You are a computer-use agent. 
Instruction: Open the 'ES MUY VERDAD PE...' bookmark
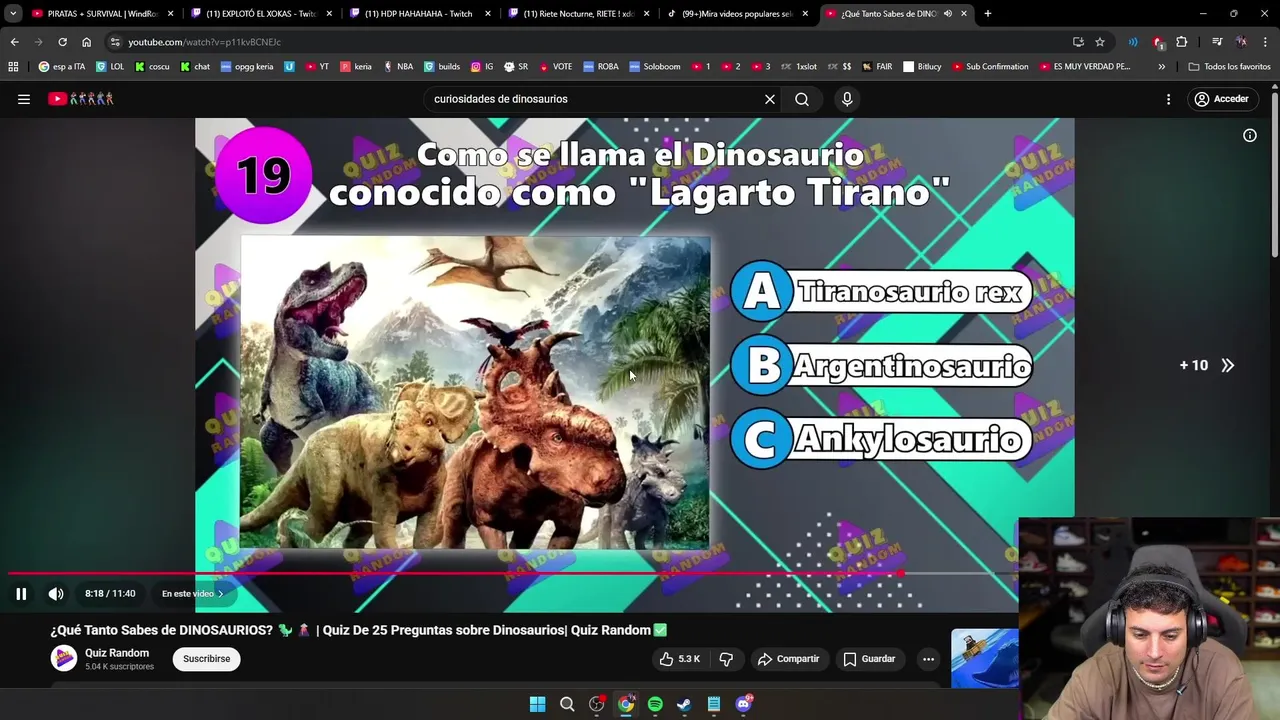pos(1085,67)
